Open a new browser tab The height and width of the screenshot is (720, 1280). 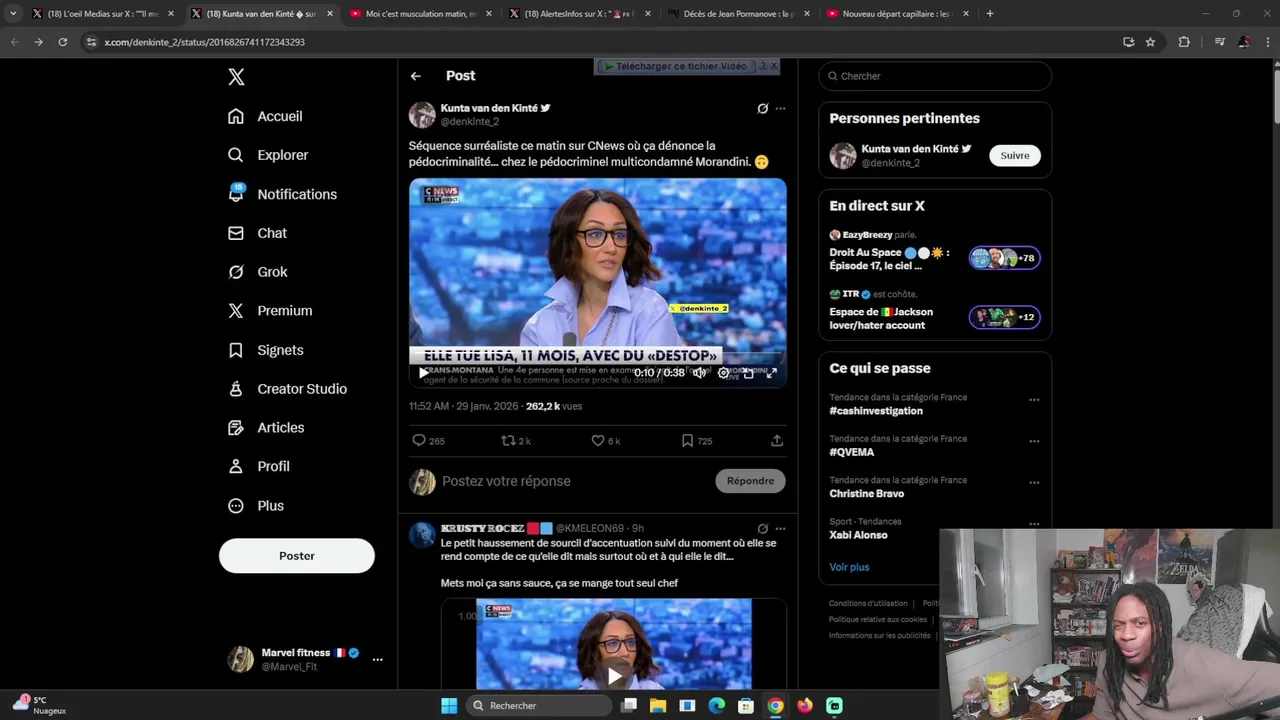[x=990, y=14]
